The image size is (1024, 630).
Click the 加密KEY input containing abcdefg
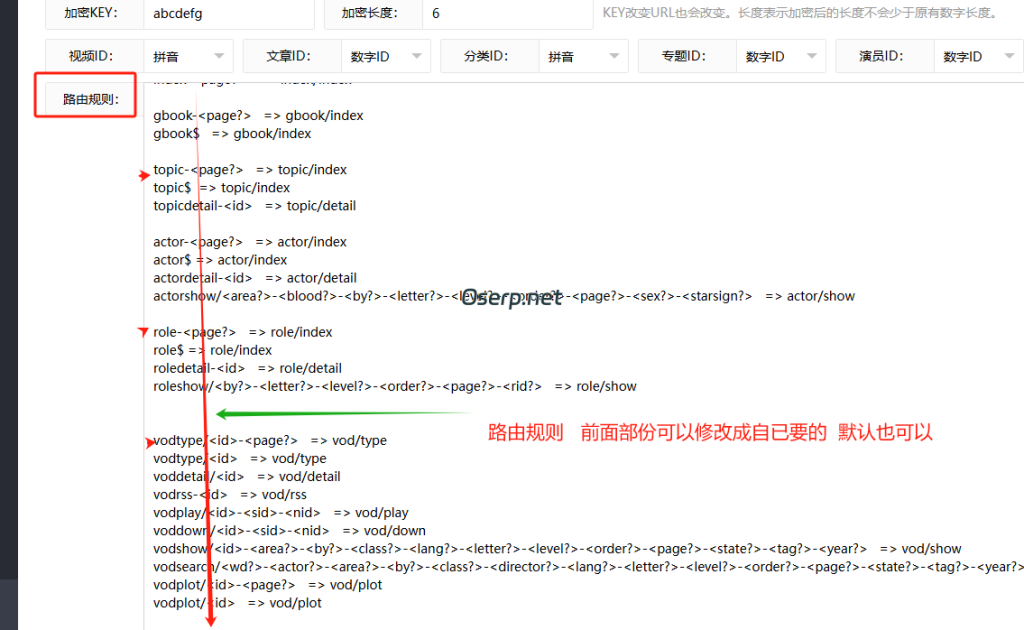pyautogui.click(x=228, y=13)
